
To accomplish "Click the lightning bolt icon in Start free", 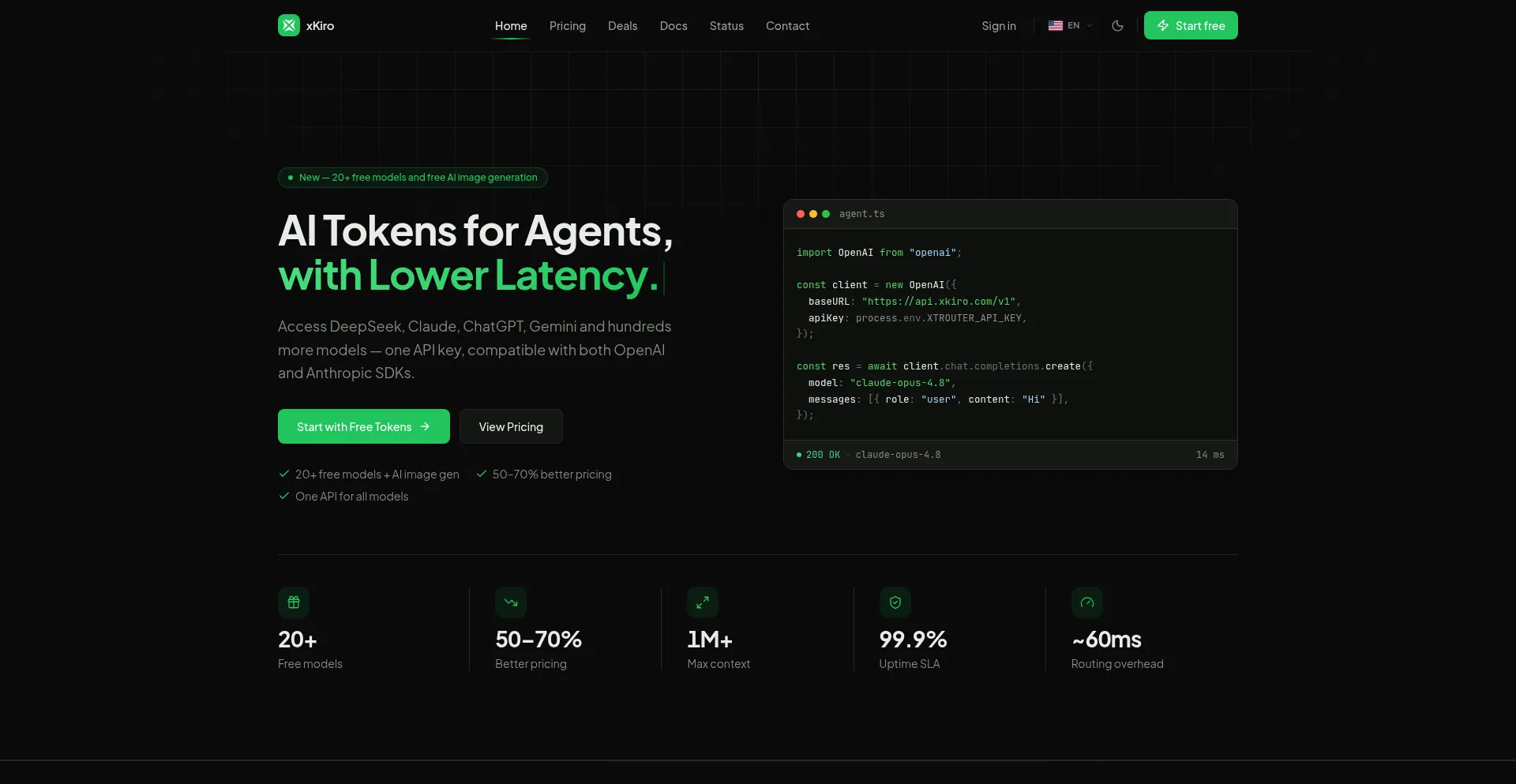I will click(x=1163, y=25).
